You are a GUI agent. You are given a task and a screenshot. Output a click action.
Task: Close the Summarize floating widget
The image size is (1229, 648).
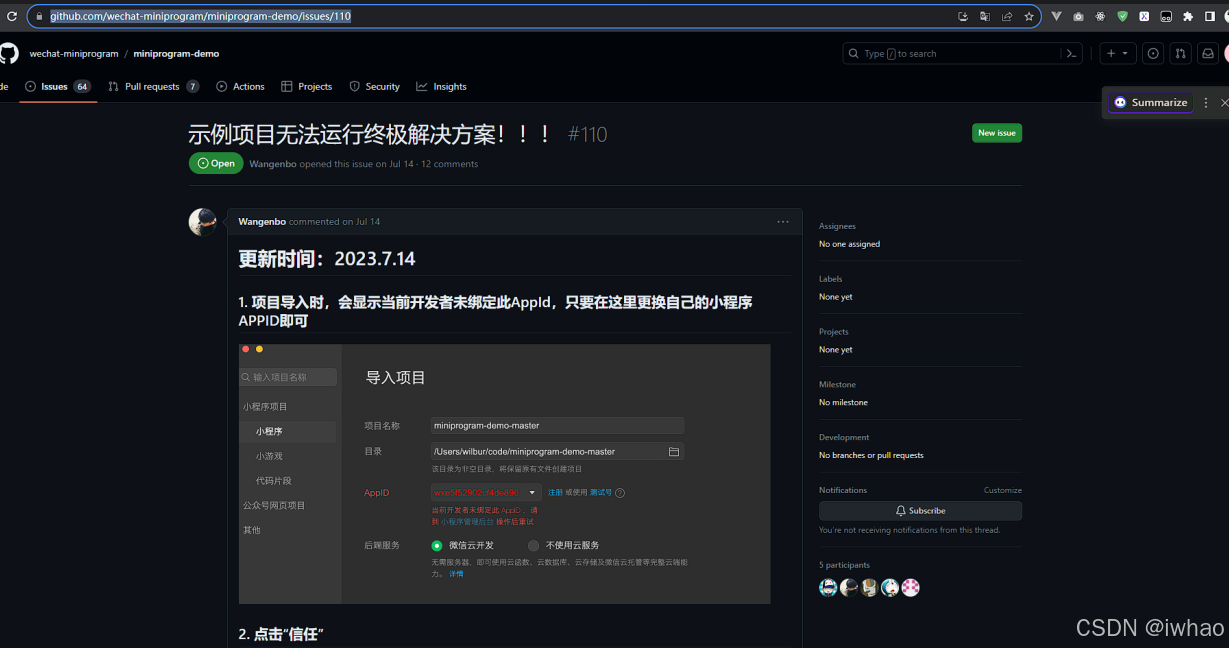point(1224,102)
